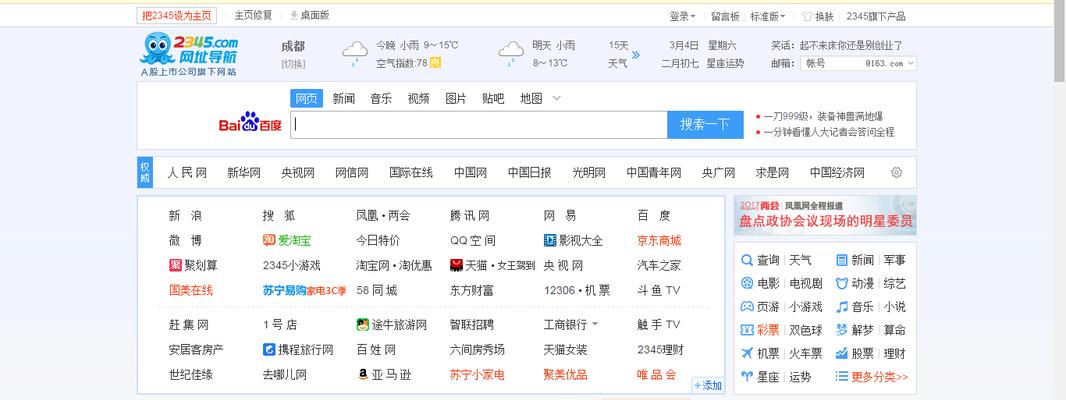The width and height of the screenshot is (1066, 400).
Task: Select the 地图 search tab
Action: click(x=531, y=98)
